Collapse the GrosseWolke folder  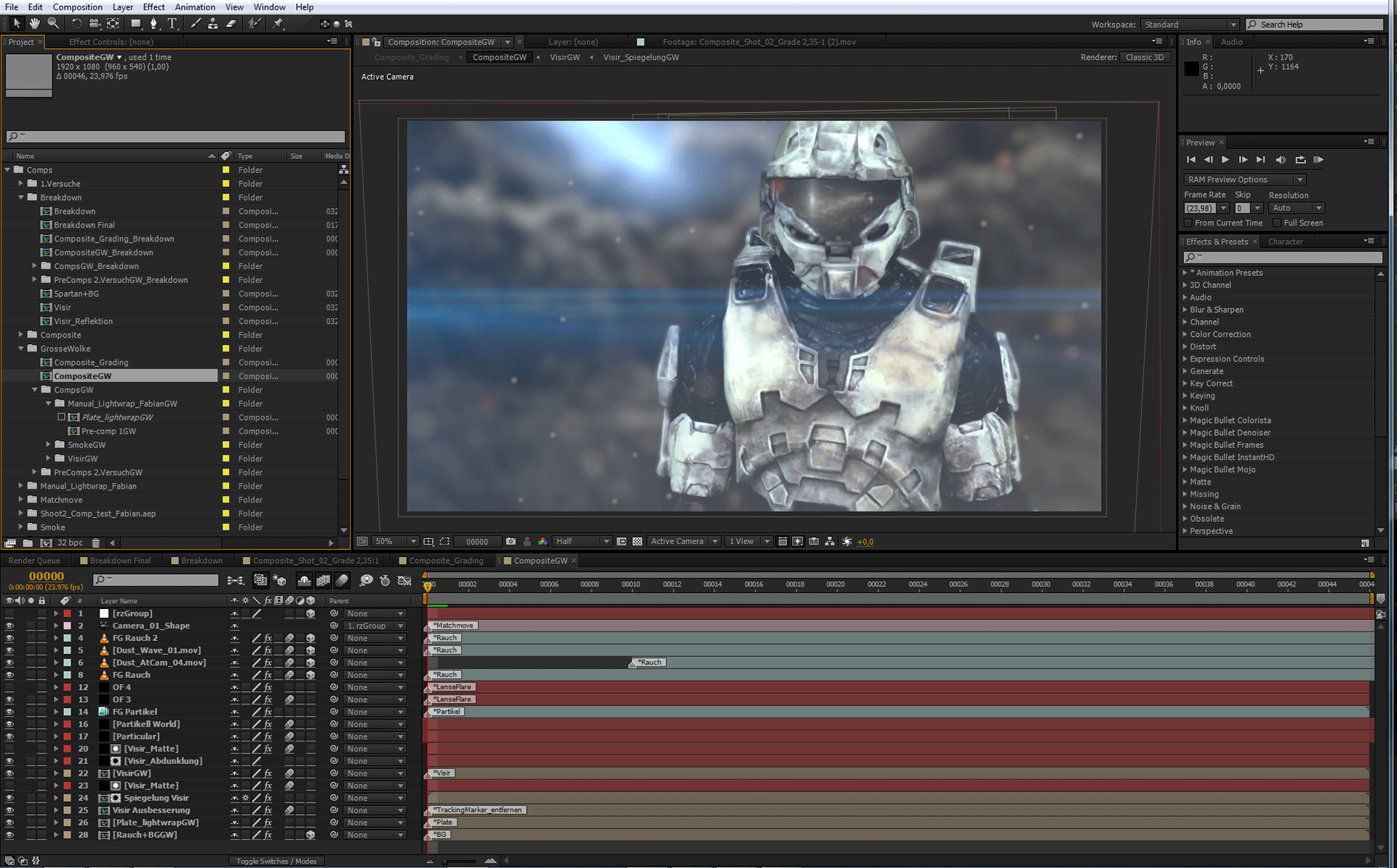21,349
